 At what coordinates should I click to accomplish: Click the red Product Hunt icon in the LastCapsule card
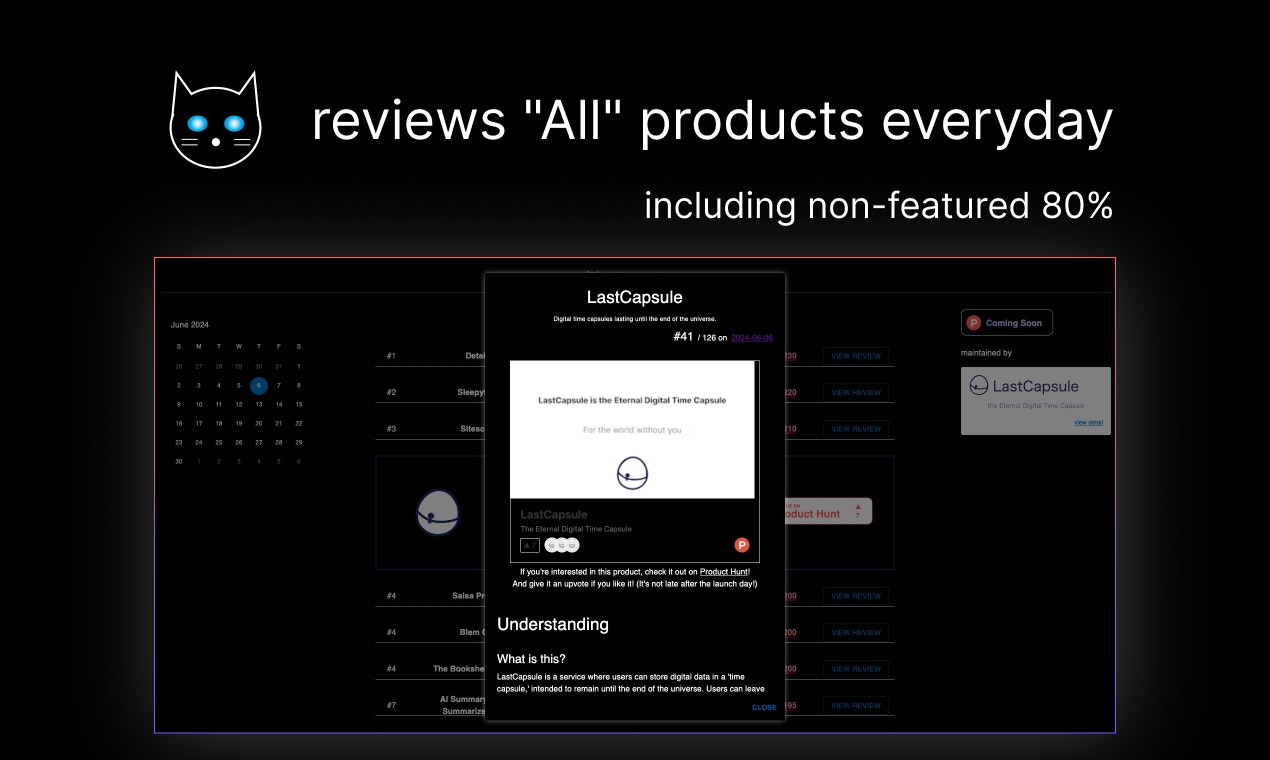coord(742,545)
